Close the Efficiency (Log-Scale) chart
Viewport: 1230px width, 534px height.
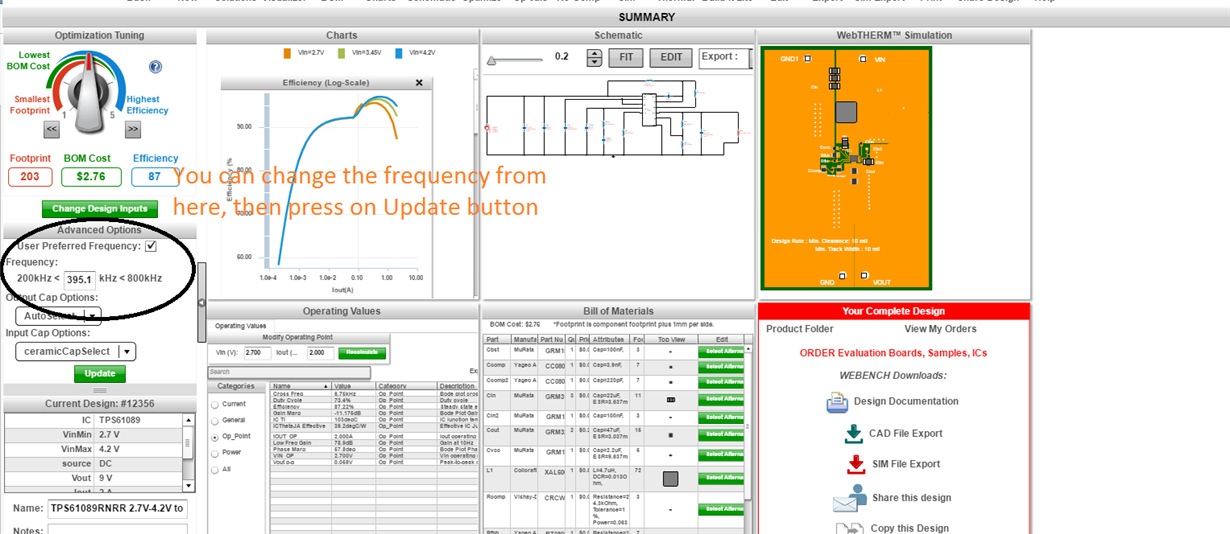click(419, 83)
